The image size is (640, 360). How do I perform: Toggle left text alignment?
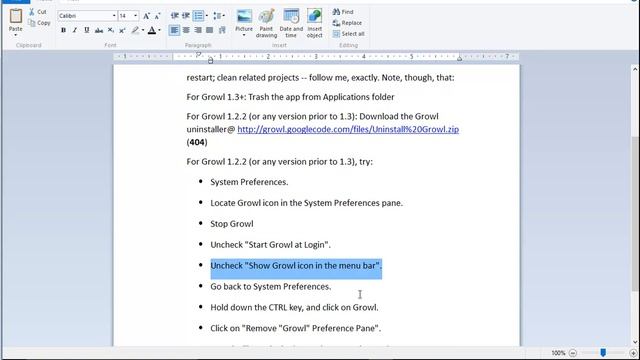[174, 30]
